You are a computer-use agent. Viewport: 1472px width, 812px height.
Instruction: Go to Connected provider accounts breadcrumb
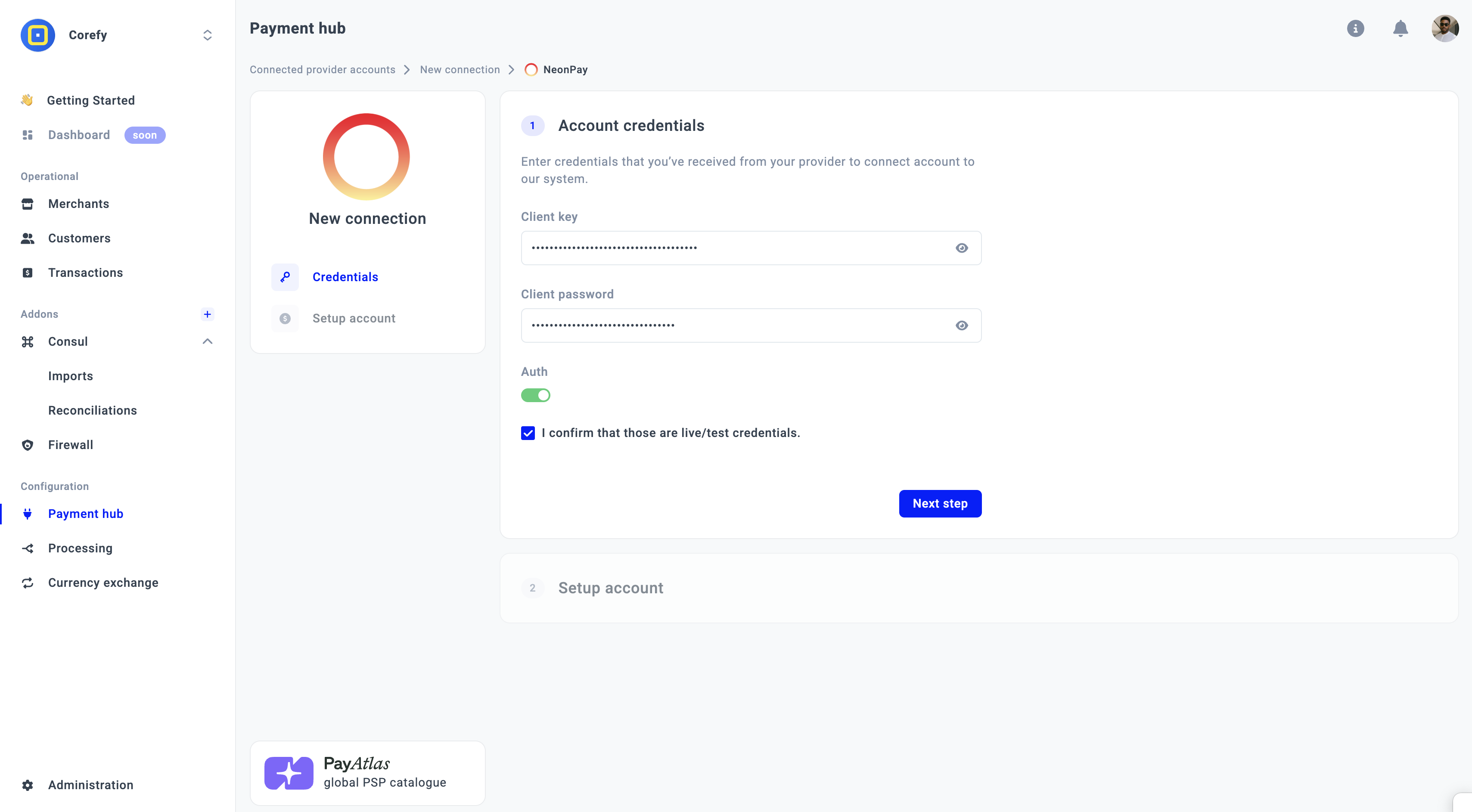[322, 69]
